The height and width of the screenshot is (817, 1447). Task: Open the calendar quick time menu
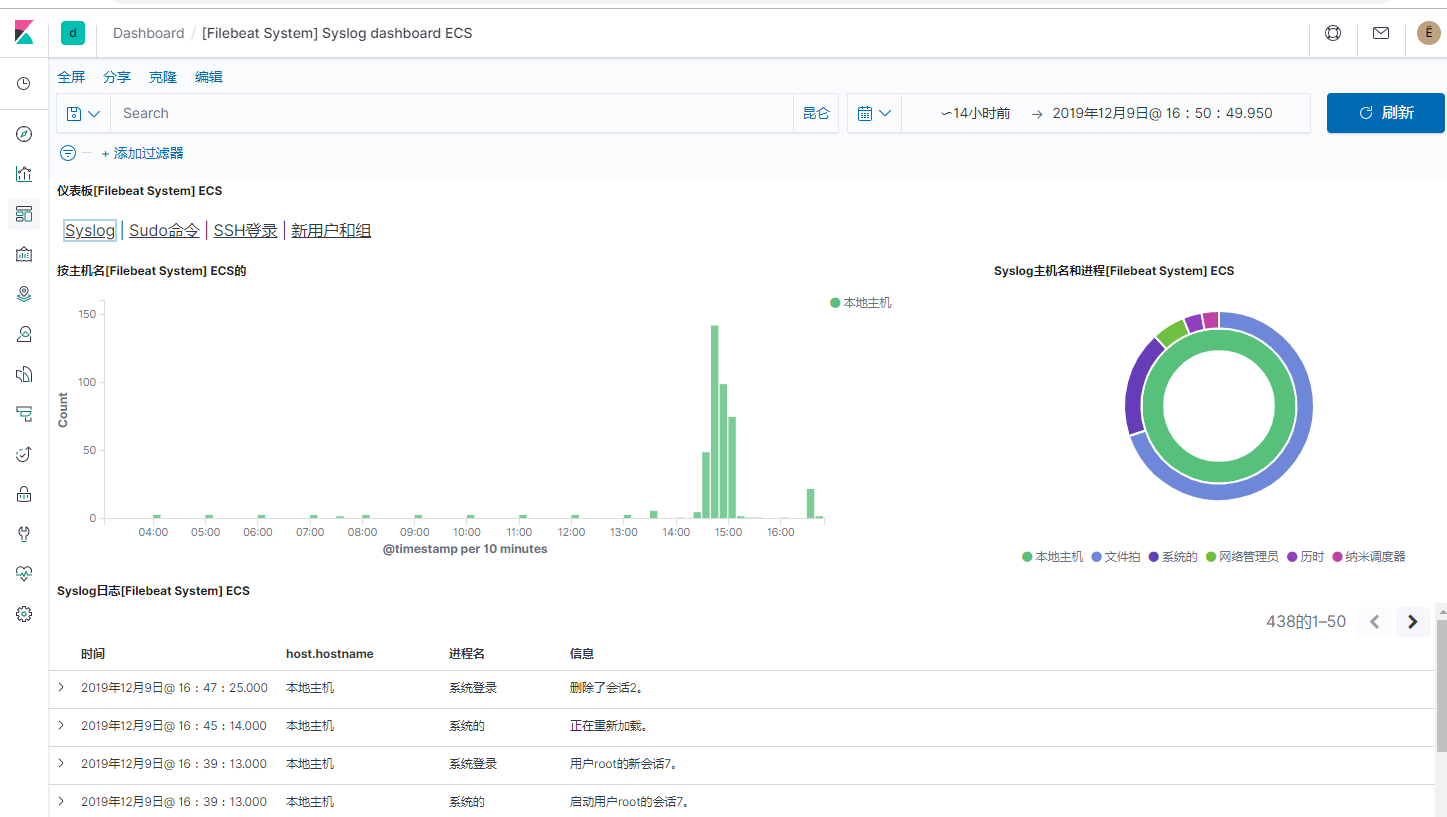pyautogui.click(x=874, y=113)
